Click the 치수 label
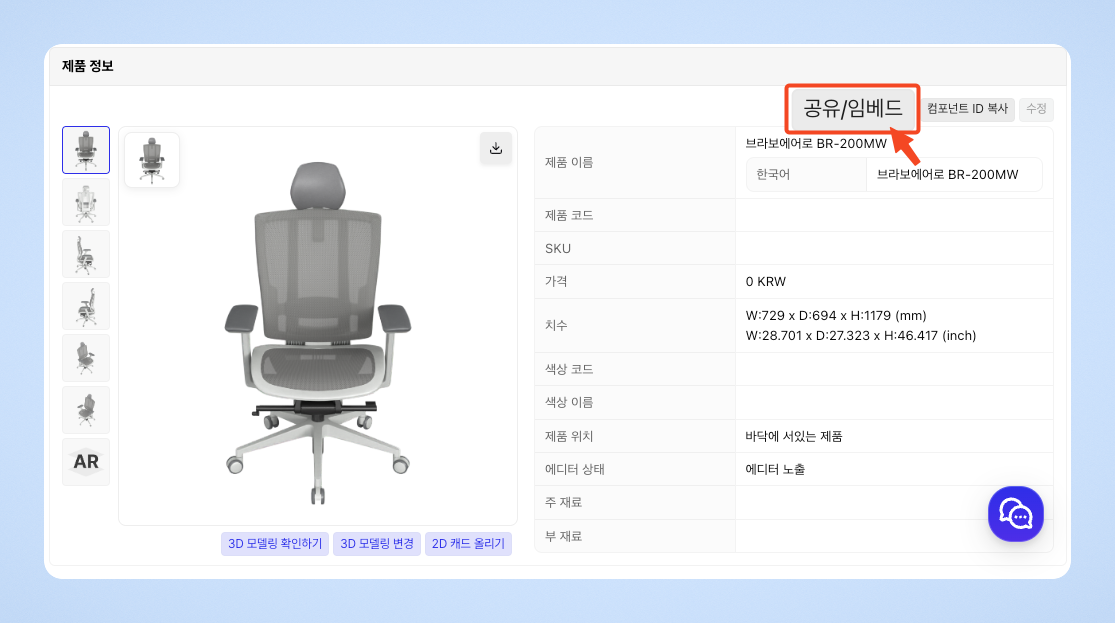 coord(556,325)
